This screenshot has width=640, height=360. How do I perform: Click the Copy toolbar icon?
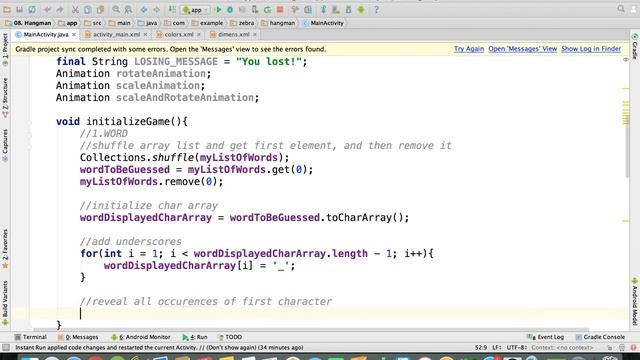click(88, 9)
